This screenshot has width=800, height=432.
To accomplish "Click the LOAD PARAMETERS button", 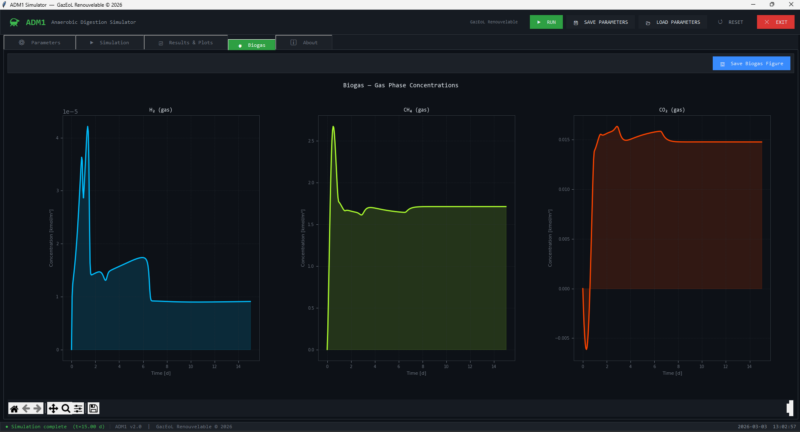I will [672, 21].
